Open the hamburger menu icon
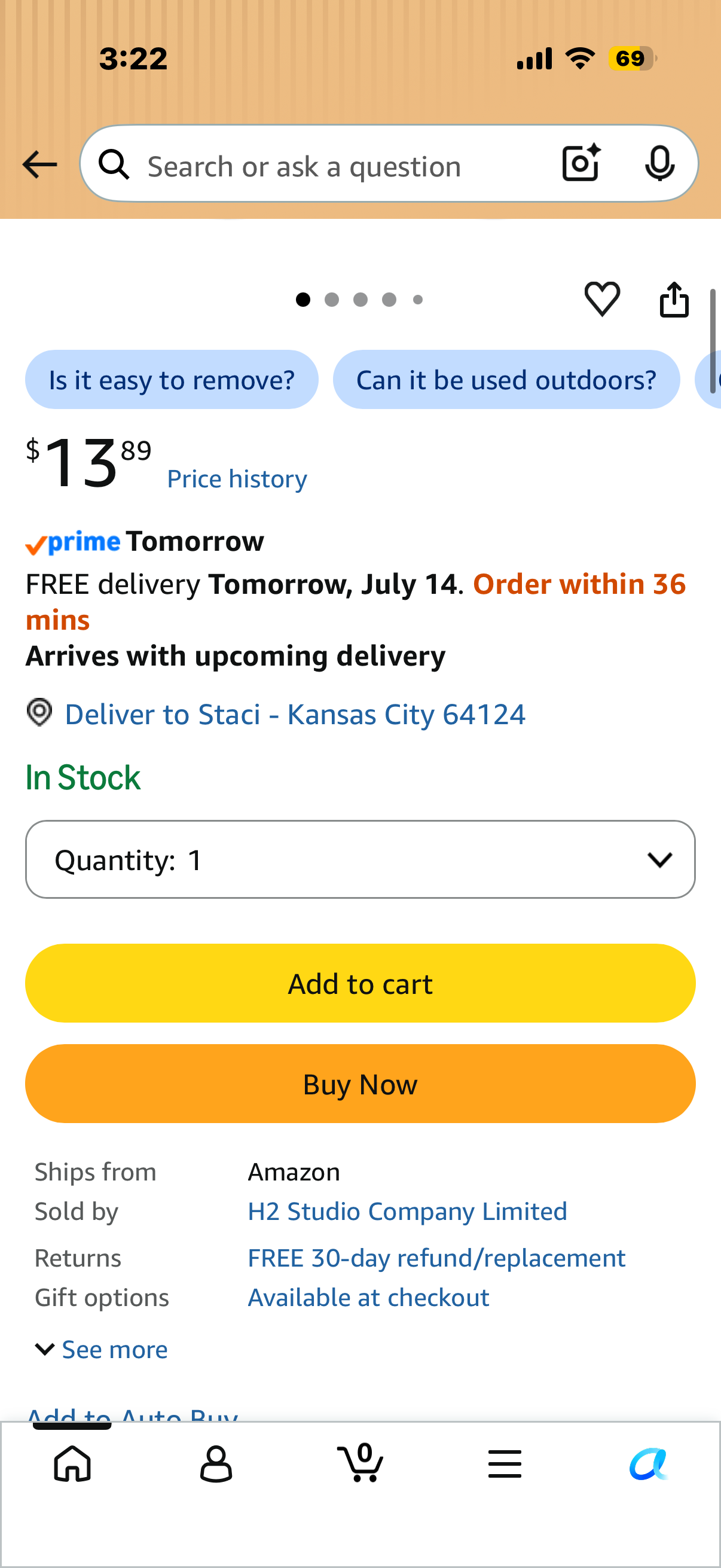Image resolution: width=721 pixels, height=1568 pixels. (505, 1463)
